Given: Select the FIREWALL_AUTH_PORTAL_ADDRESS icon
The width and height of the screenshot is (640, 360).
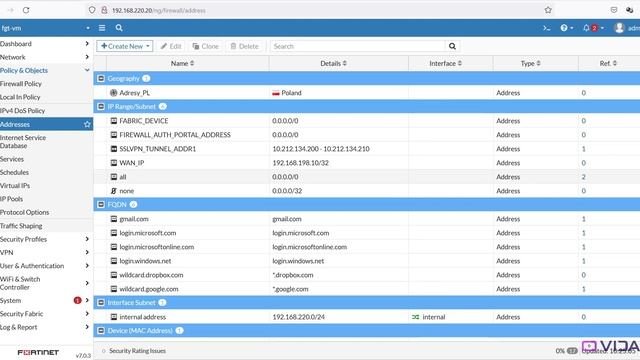Looking at the screenshot, I should pos(114,135).
